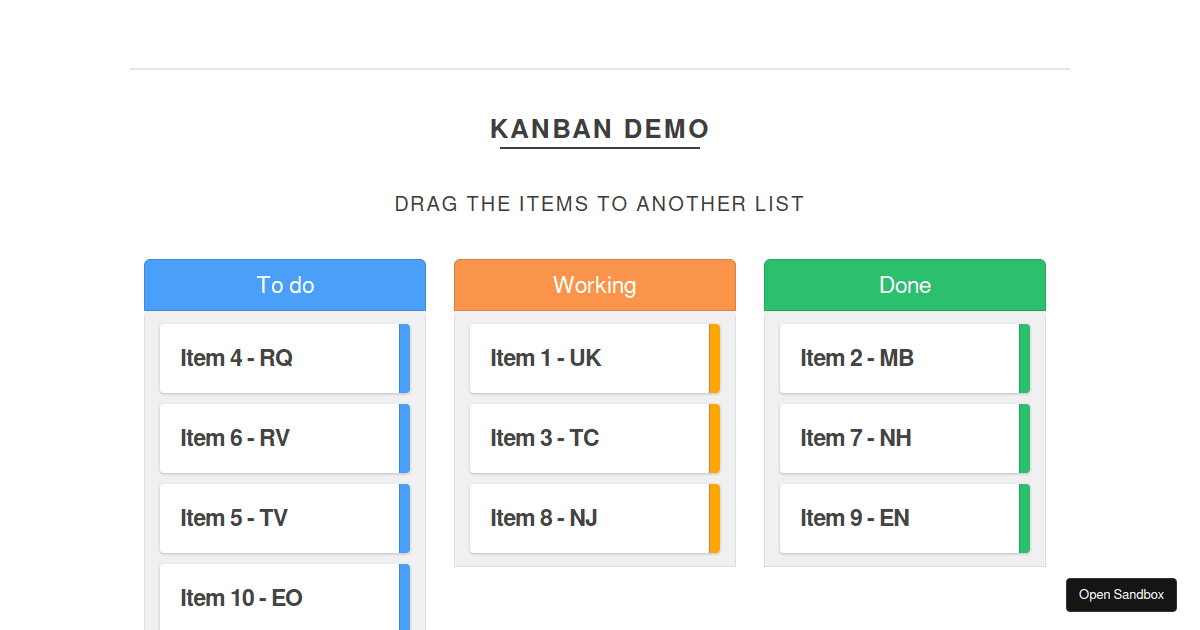The height and width of the screenshot is (630, 1200).
Task: Click the Open Sandbox button
Action: click(1121, 594)
